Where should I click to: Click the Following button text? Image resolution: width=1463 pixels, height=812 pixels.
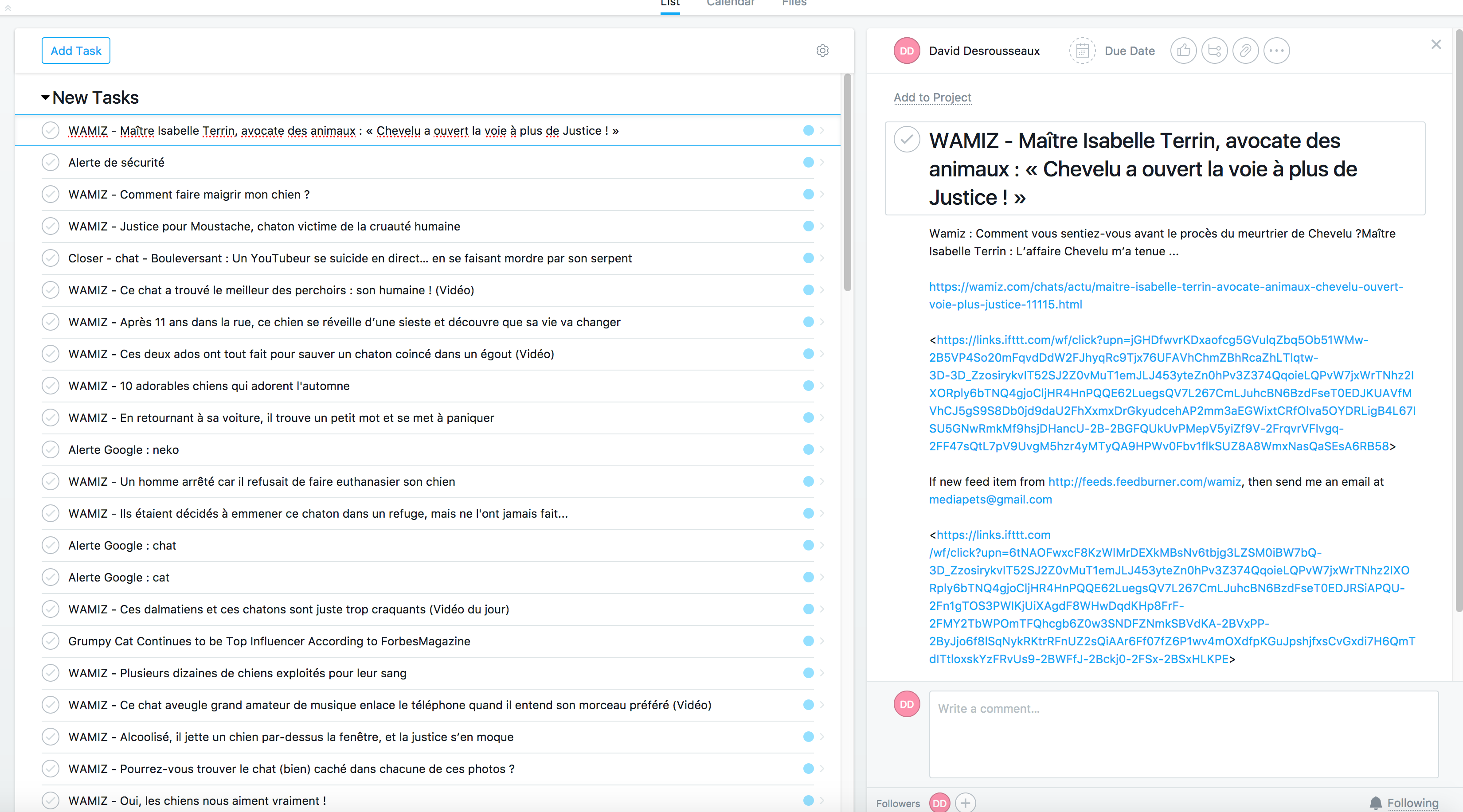click(1412, 803)
